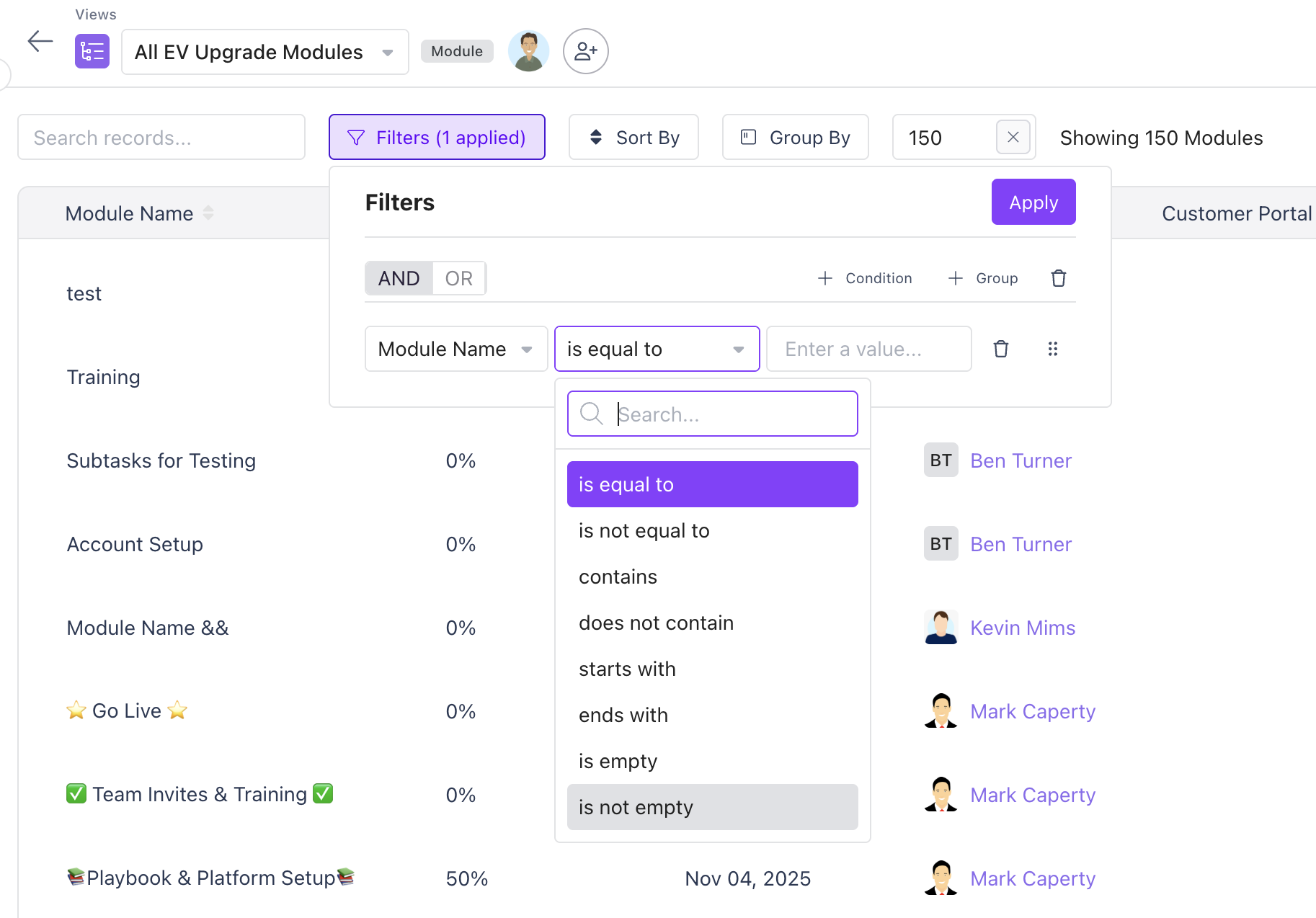Delete the filter group with trash icon
The height and width of the screenshot is (918, 1316).
pos(1058,278)
